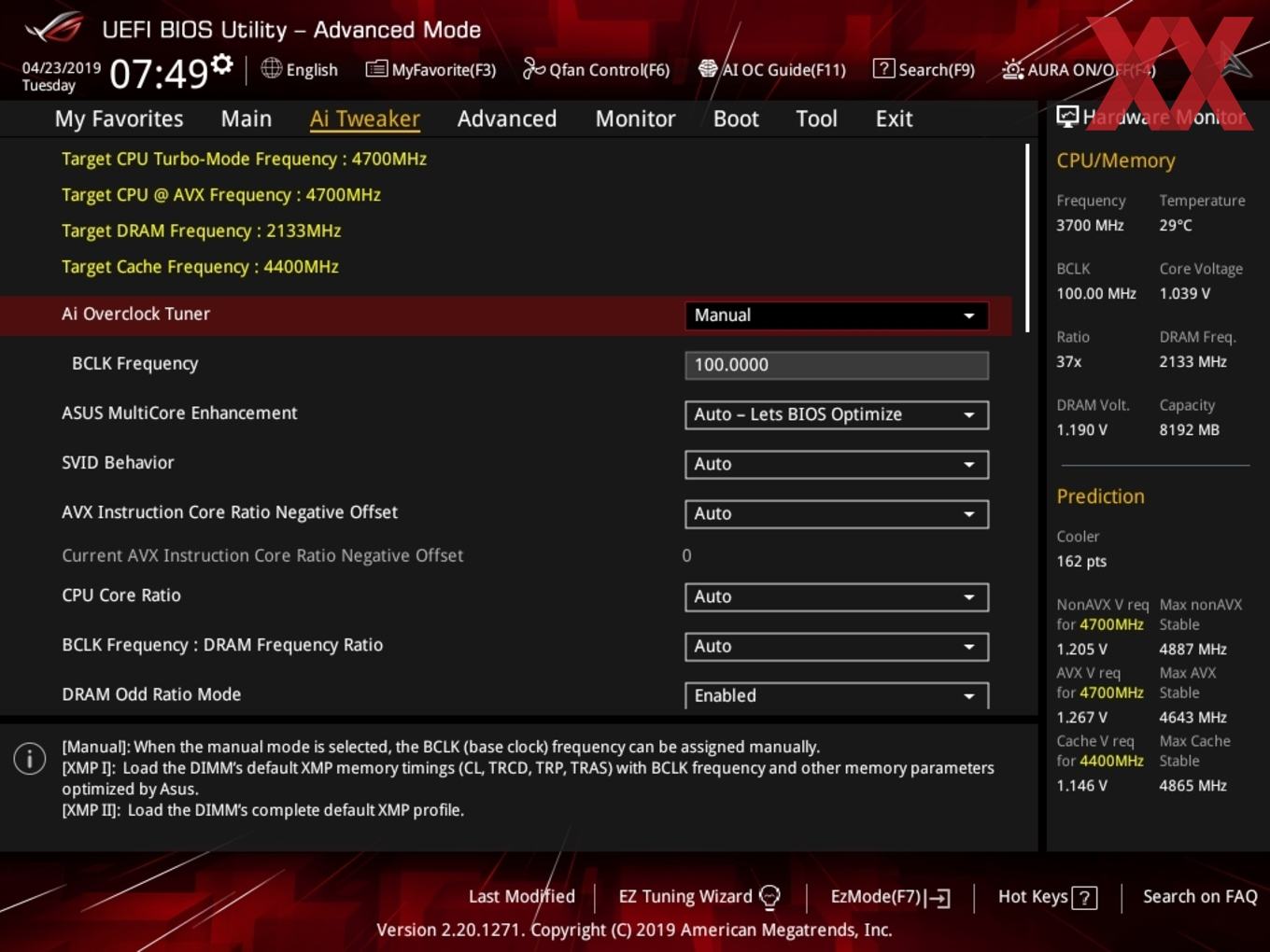Open EZ Tuning Wizard

point(698,896)
